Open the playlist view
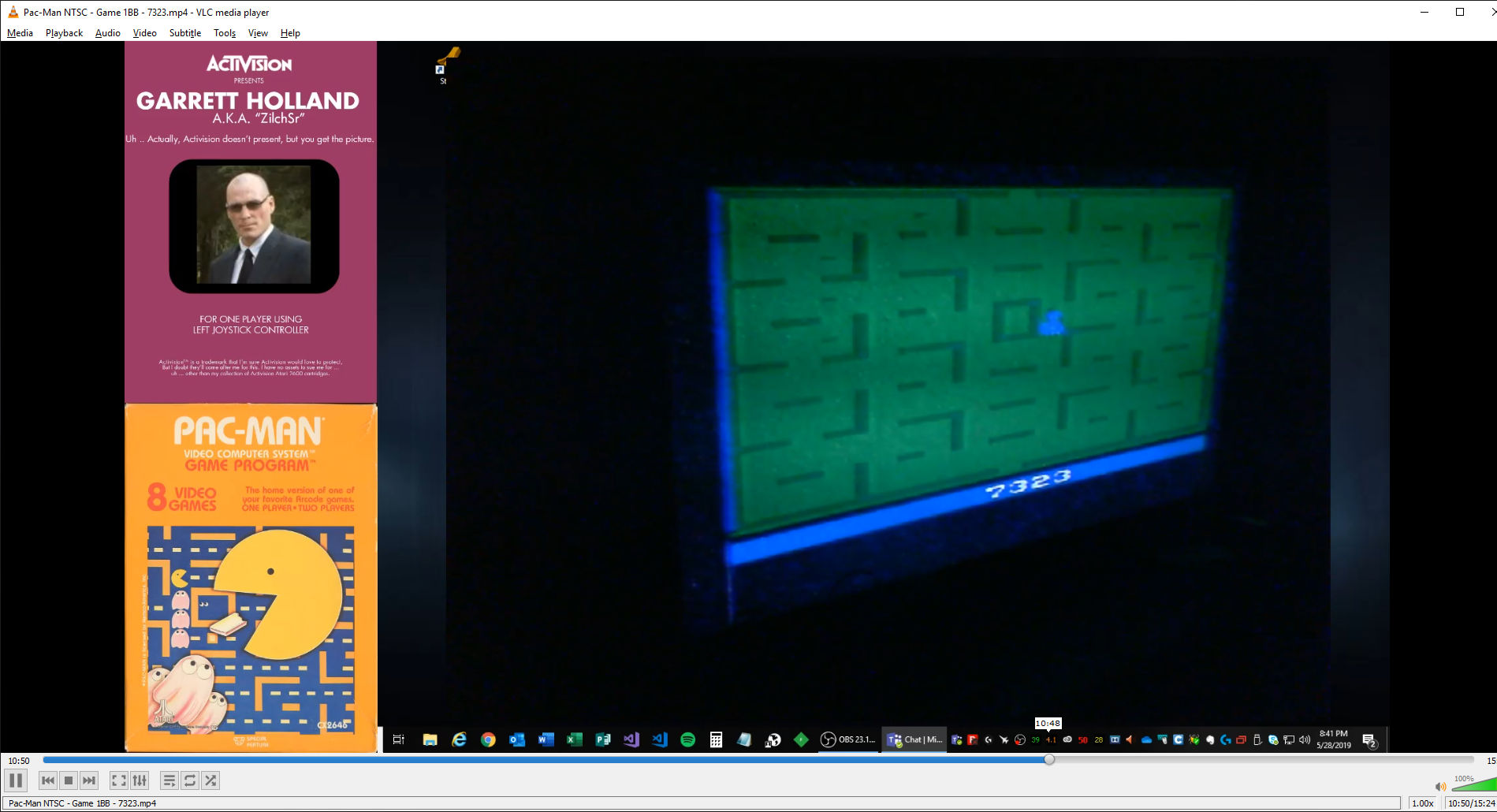 [x=169, y=780]
